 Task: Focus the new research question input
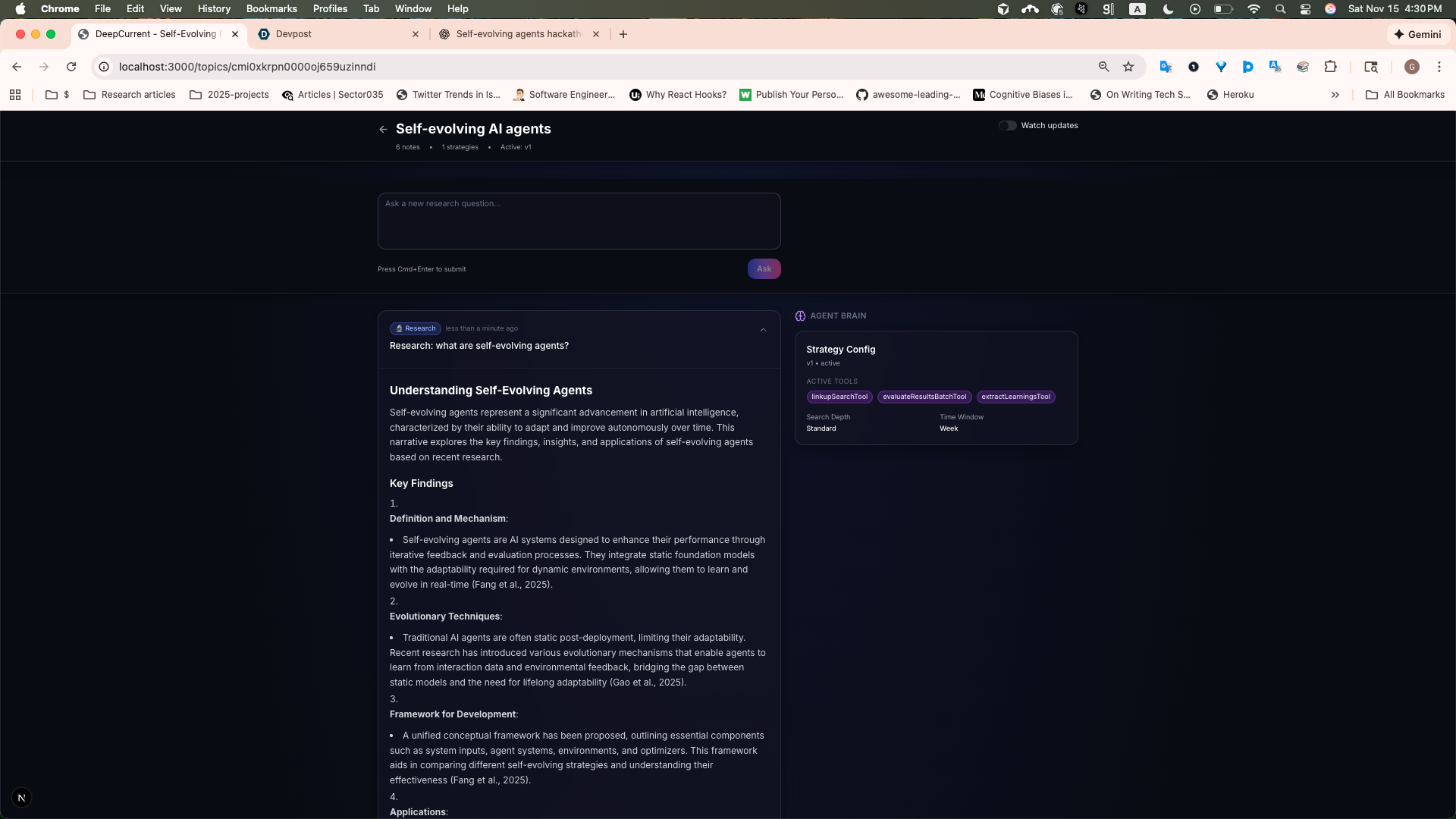click(579, 221)
